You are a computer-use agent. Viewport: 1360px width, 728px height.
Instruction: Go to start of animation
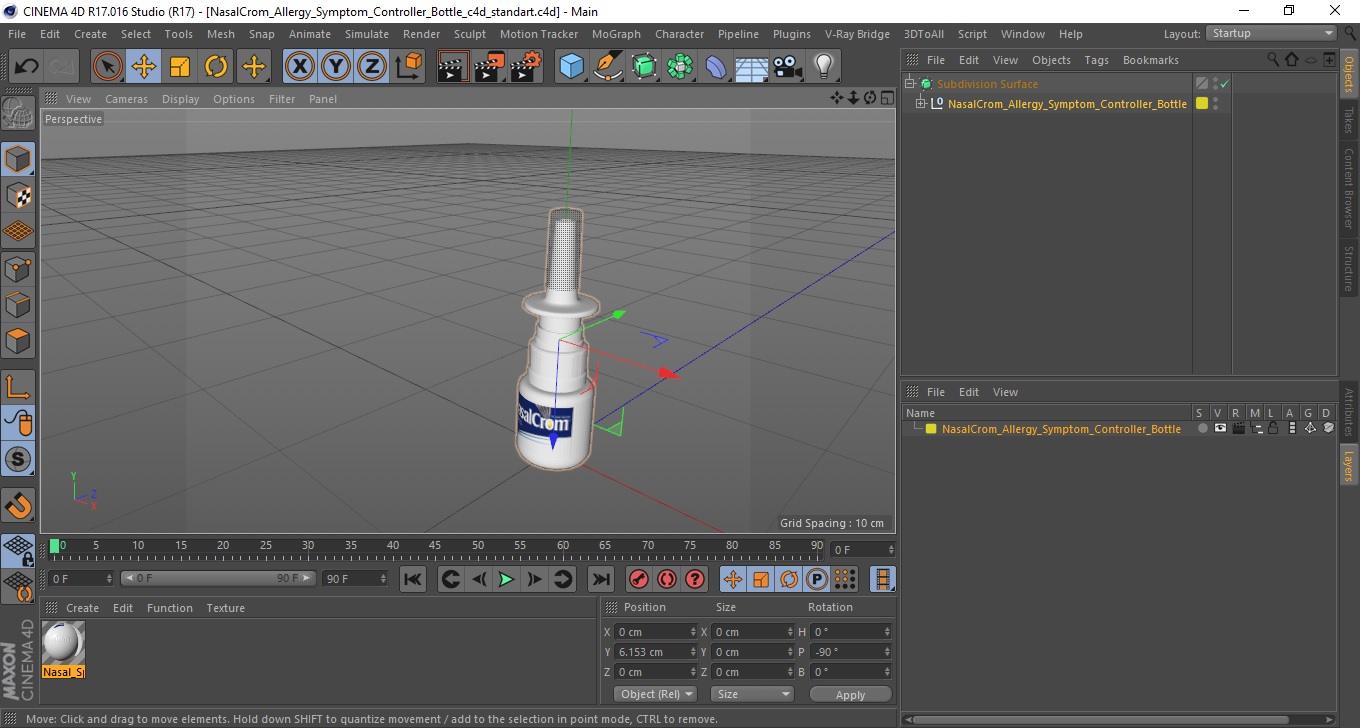[412, 579]
